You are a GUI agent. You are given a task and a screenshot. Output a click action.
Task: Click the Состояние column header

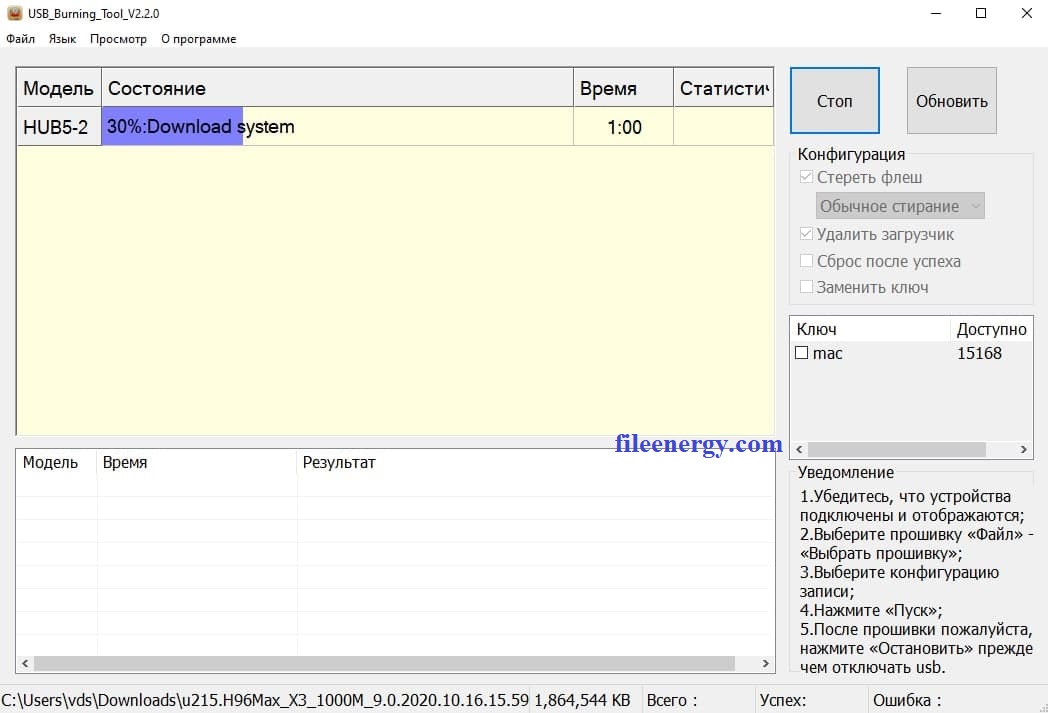(x=337, y=88)
